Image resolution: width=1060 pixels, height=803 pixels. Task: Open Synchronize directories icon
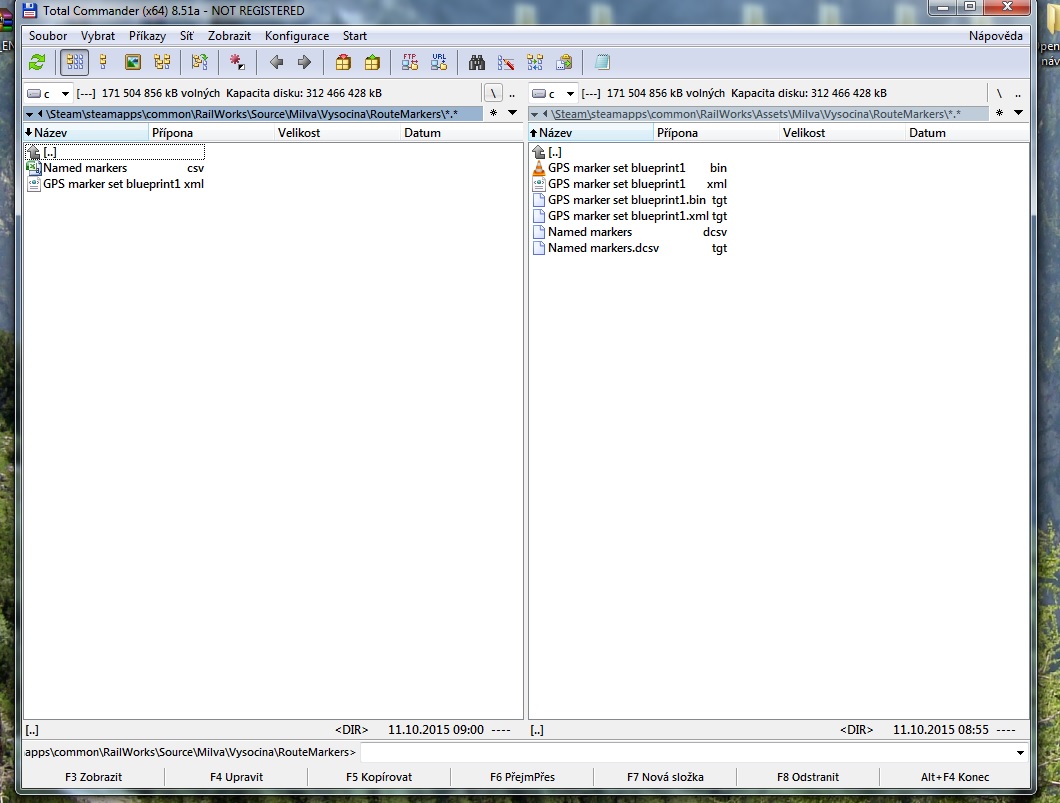tap(535, 63)
